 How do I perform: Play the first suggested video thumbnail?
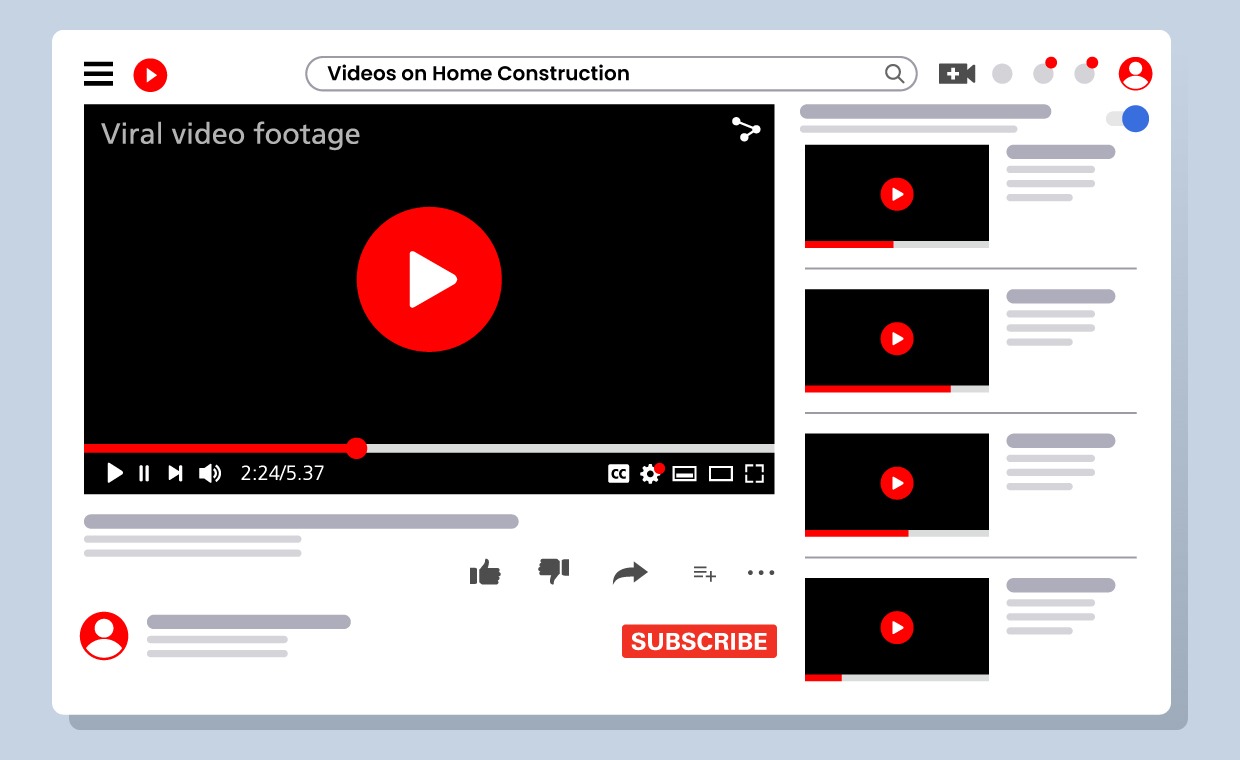[897, 194]
